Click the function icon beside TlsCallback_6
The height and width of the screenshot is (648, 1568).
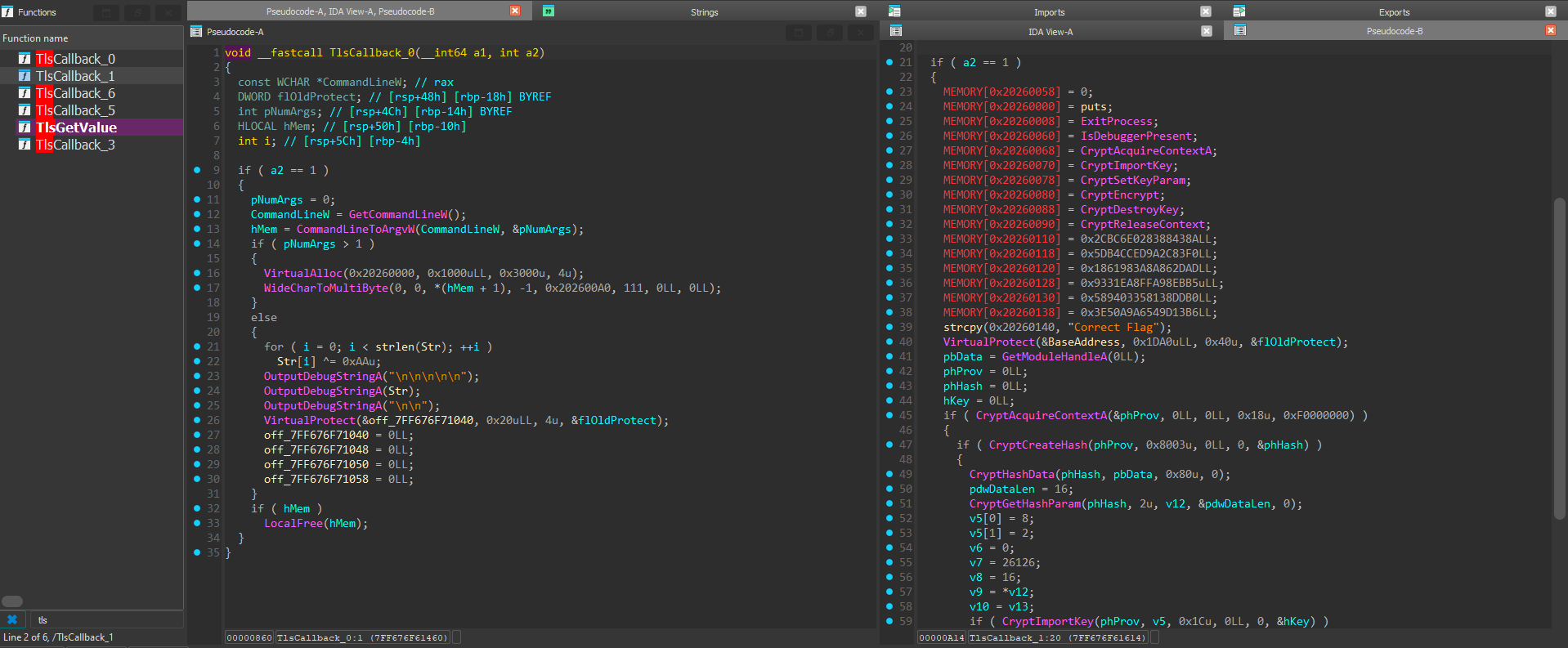[x=25, y=93]
